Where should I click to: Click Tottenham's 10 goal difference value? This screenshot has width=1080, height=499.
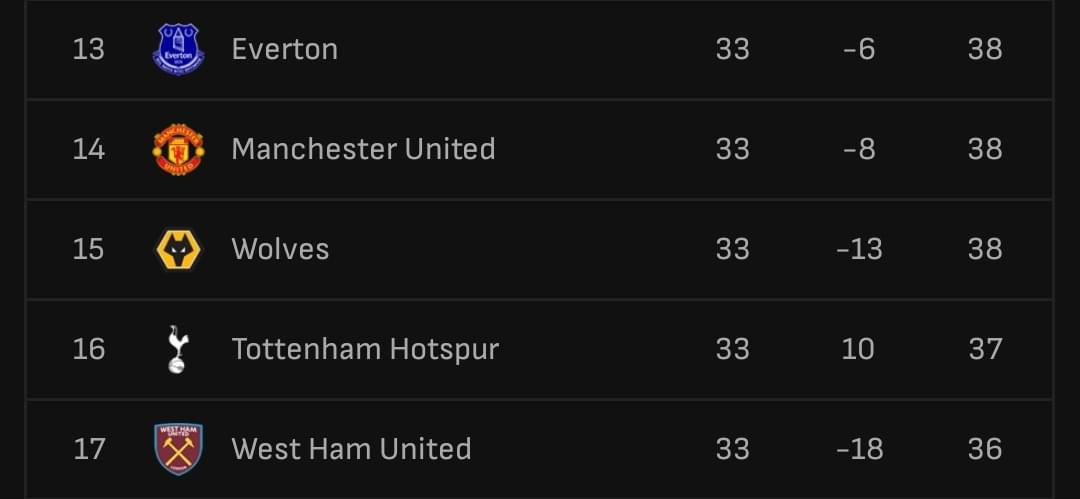coord(858,349)
